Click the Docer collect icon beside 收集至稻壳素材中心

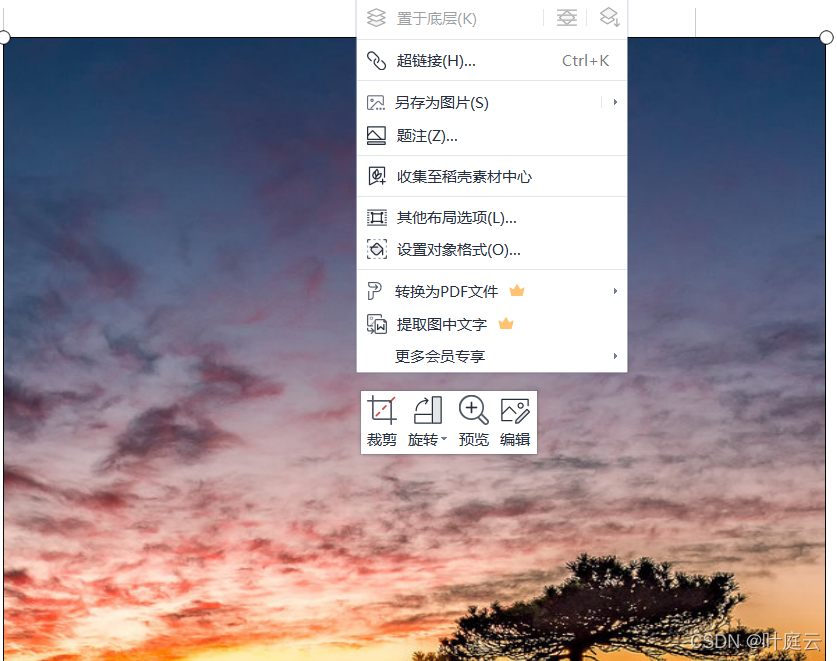click(376, 175)
